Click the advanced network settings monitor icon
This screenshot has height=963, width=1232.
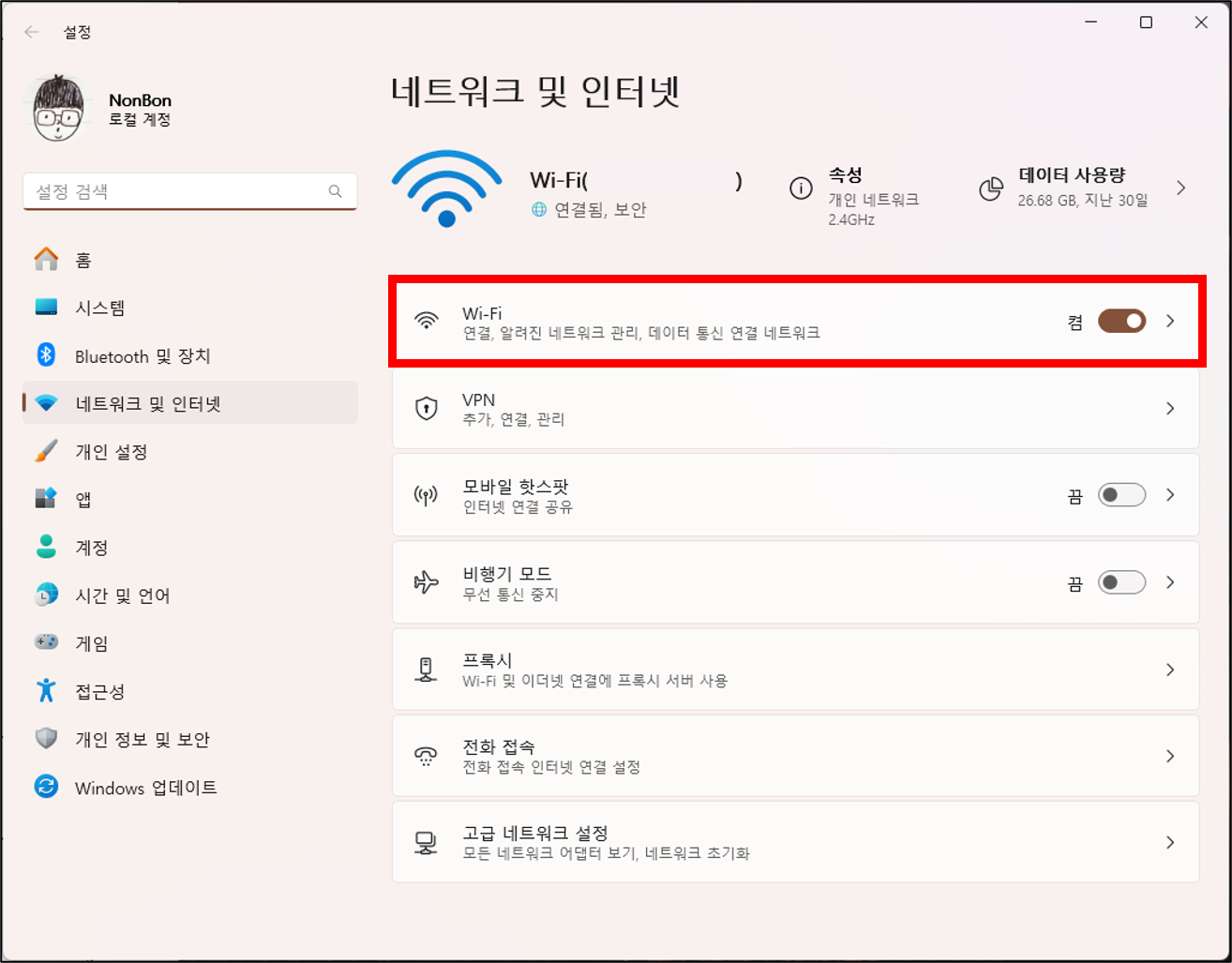click(x=427, y=842)
